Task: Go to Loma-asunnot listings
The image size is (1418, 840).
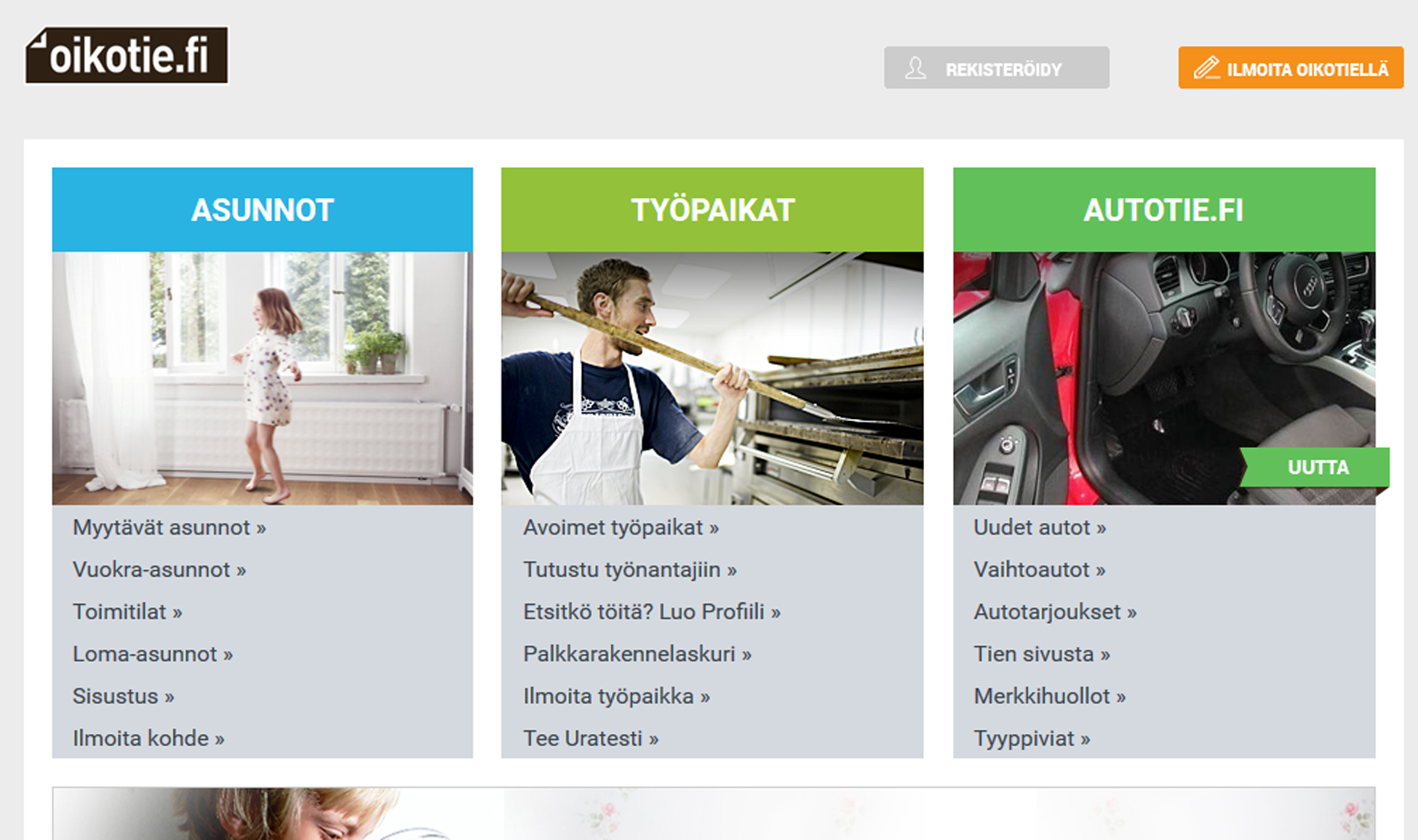Action: point(153,654)
